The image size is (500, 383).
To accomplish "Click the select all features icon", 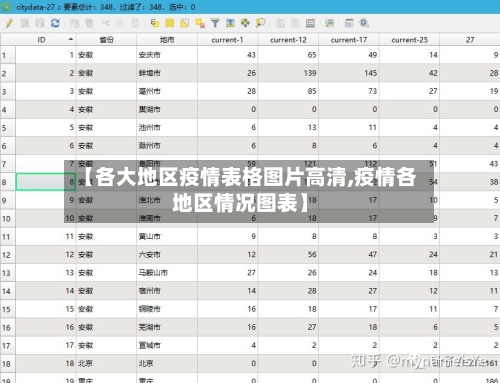I will point(170,23).
